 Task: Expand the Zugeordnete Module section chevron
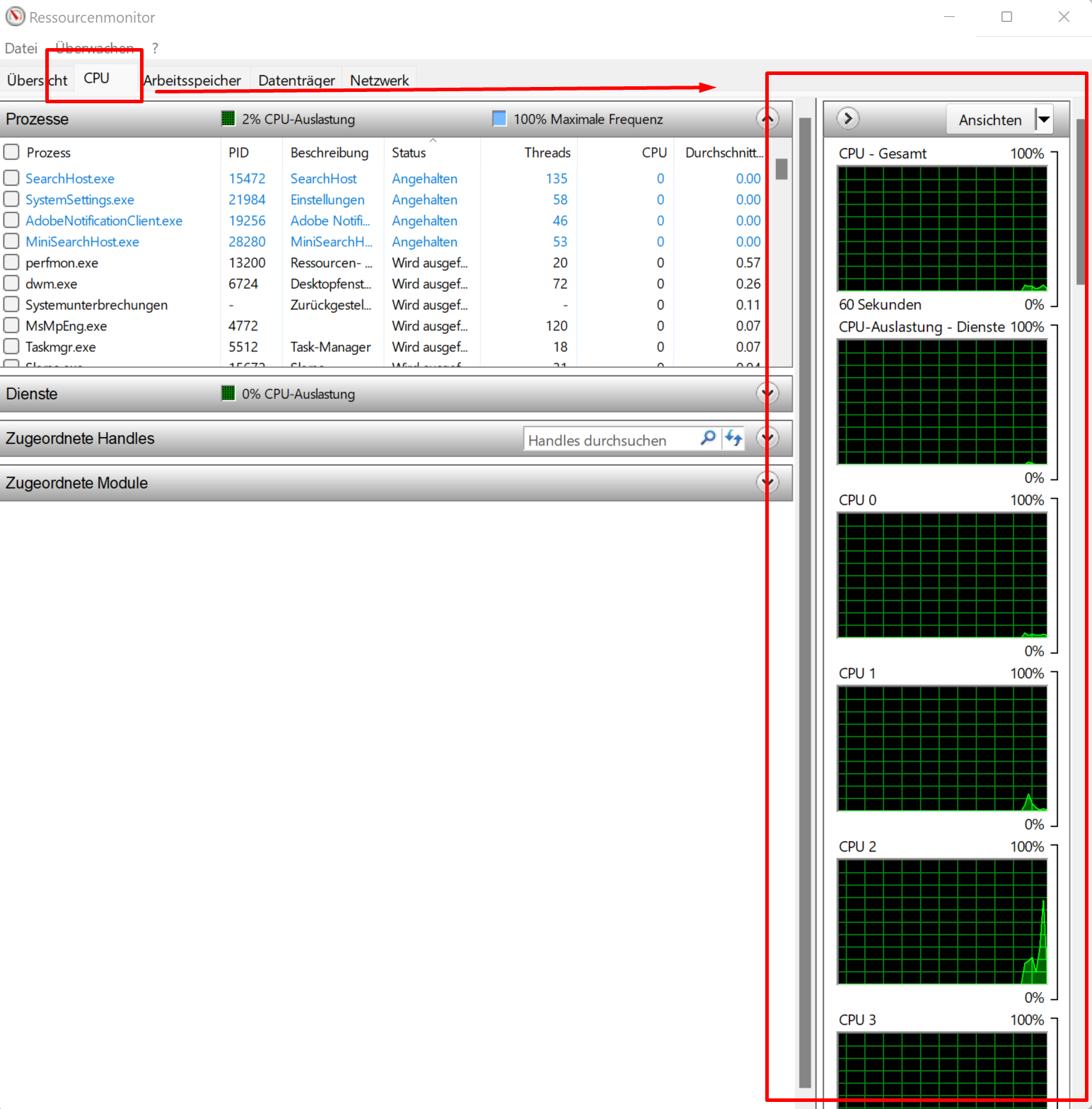point(767,482)
